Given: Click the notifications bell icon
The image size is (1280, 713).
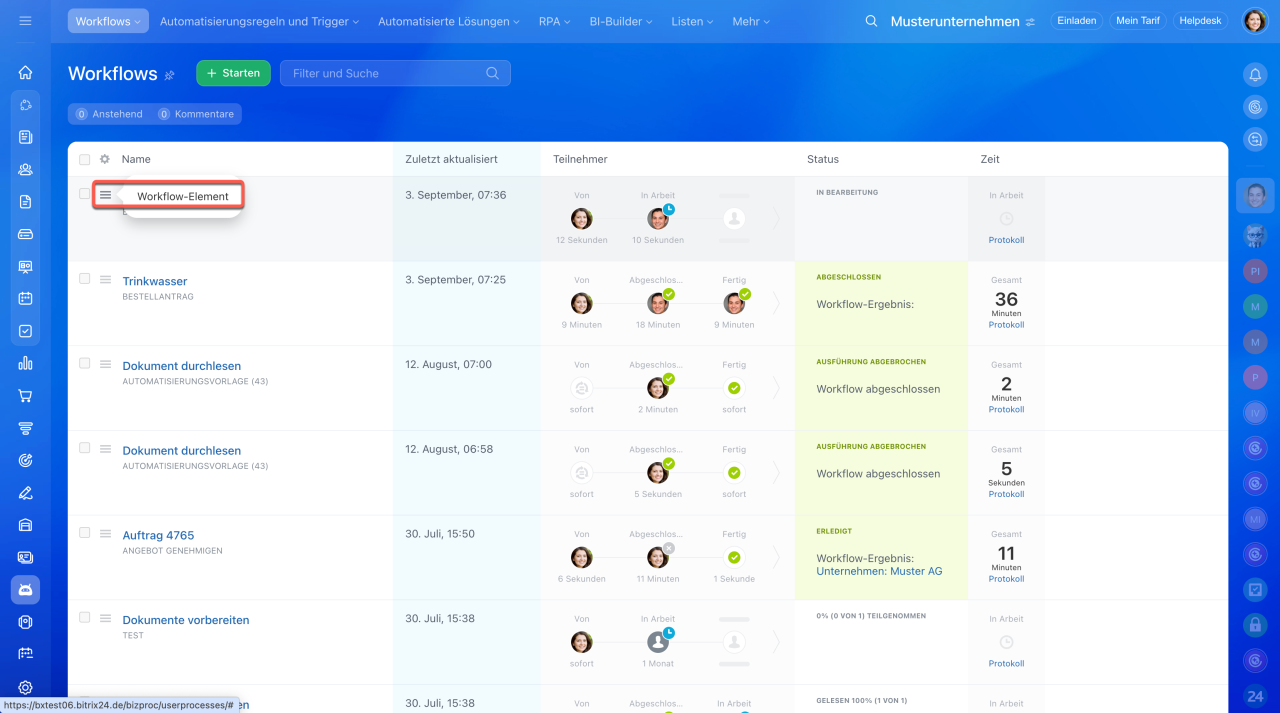Looking at the screenshot, I should pyautogui.click(x=1255, y=74).
